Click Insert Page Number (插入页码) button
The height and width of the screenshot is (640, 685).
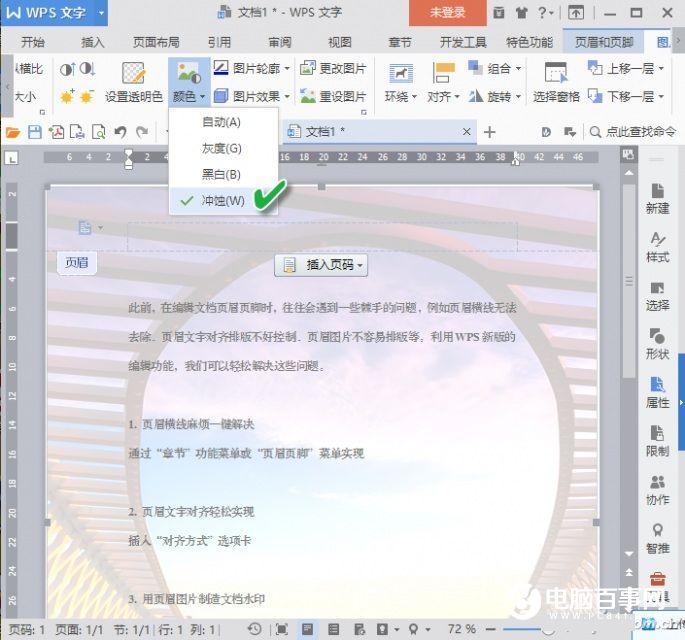pos(321,265)
